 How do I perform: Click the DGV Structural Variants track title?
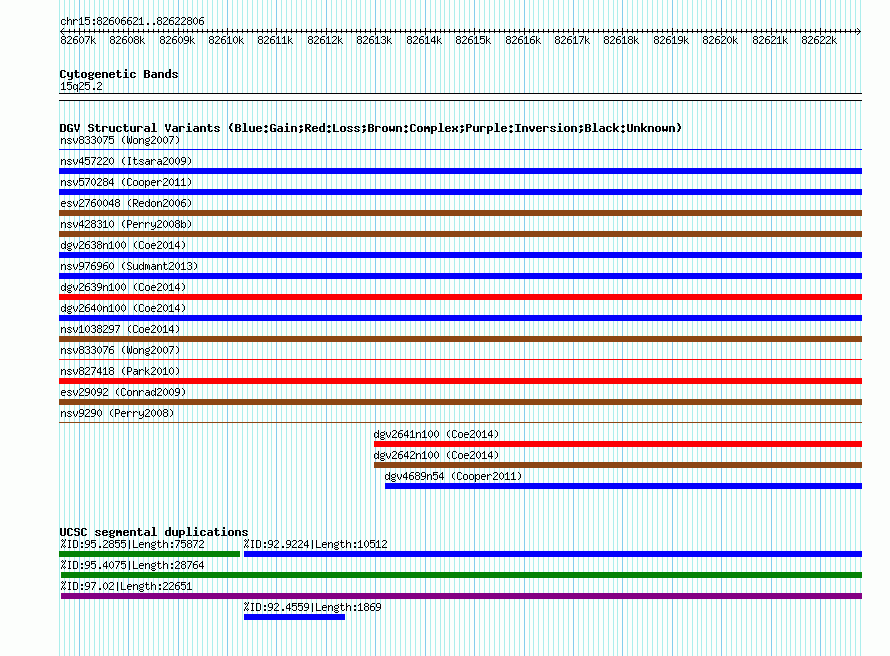(370, 128)
